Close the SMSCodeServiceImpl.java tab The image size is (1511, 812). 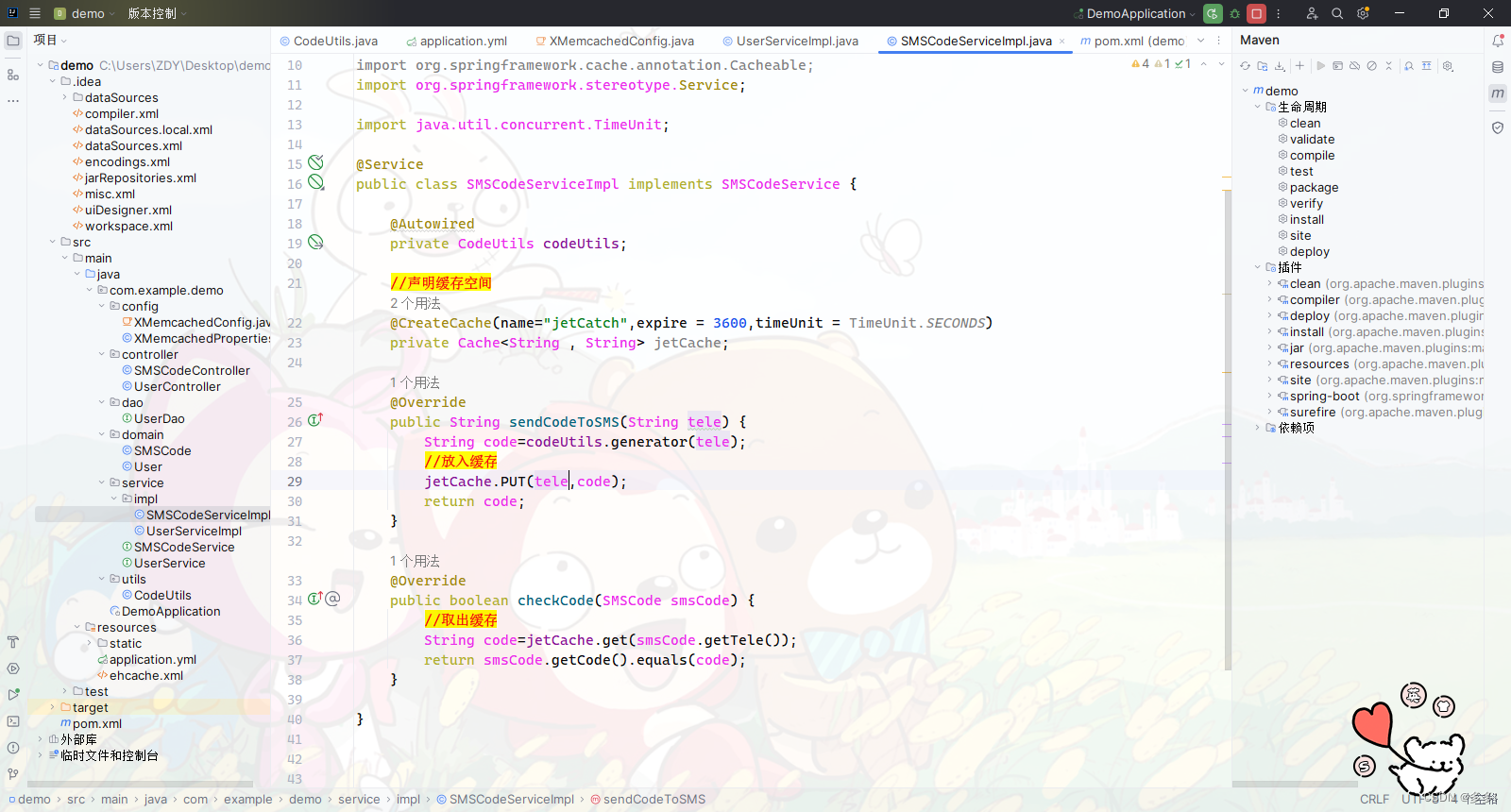[x=1061, y=41]
